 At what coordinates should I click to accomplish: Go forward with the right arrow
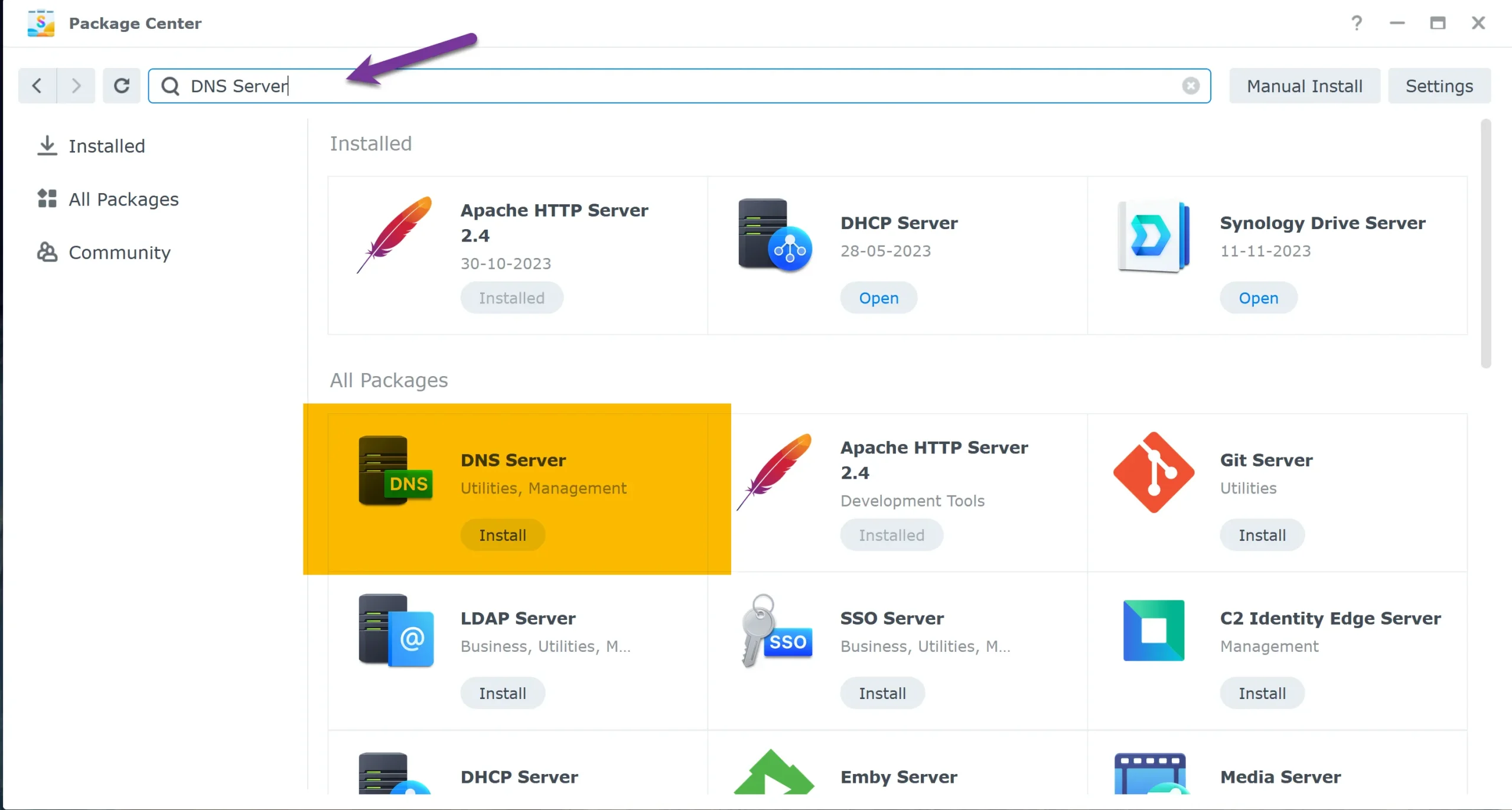click(76, 86)
